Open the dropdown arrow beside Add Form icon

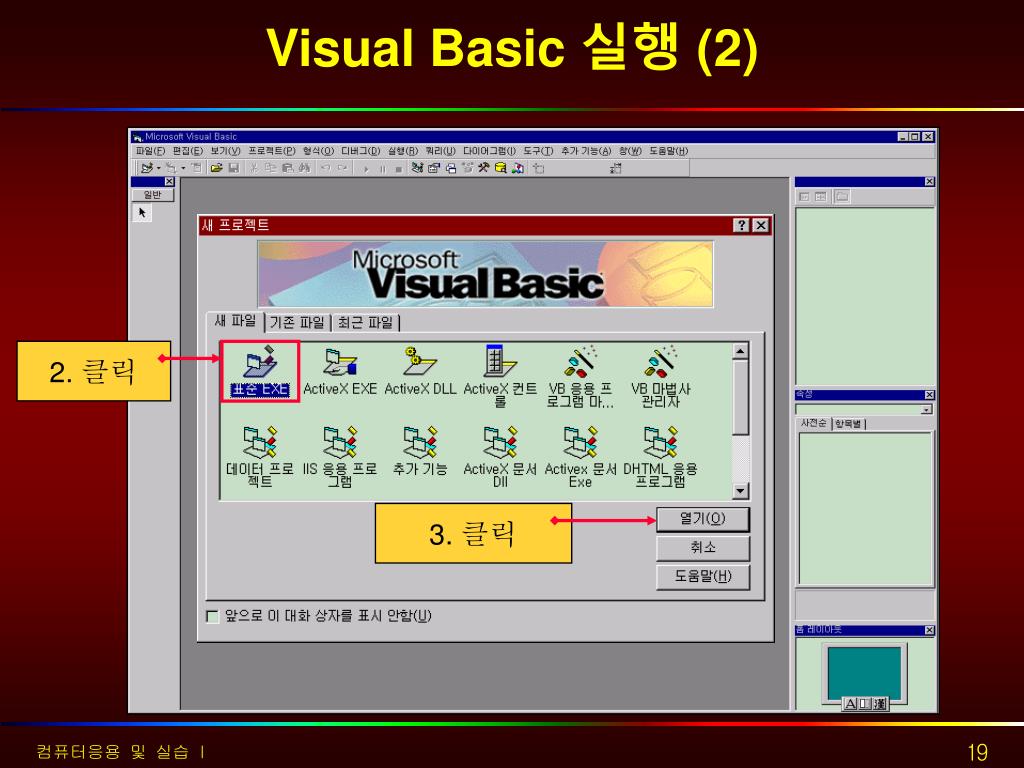click(x=184, y=168)
